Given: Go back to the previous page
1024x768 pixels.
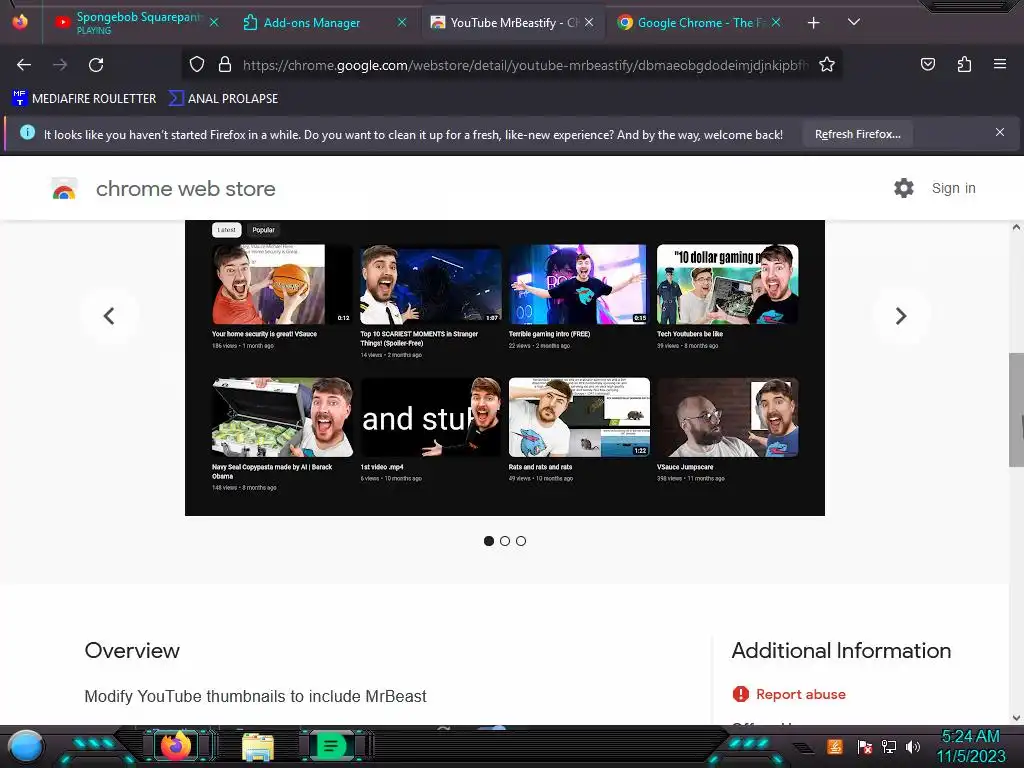Looking at the screenshot, I should (24, 65).
